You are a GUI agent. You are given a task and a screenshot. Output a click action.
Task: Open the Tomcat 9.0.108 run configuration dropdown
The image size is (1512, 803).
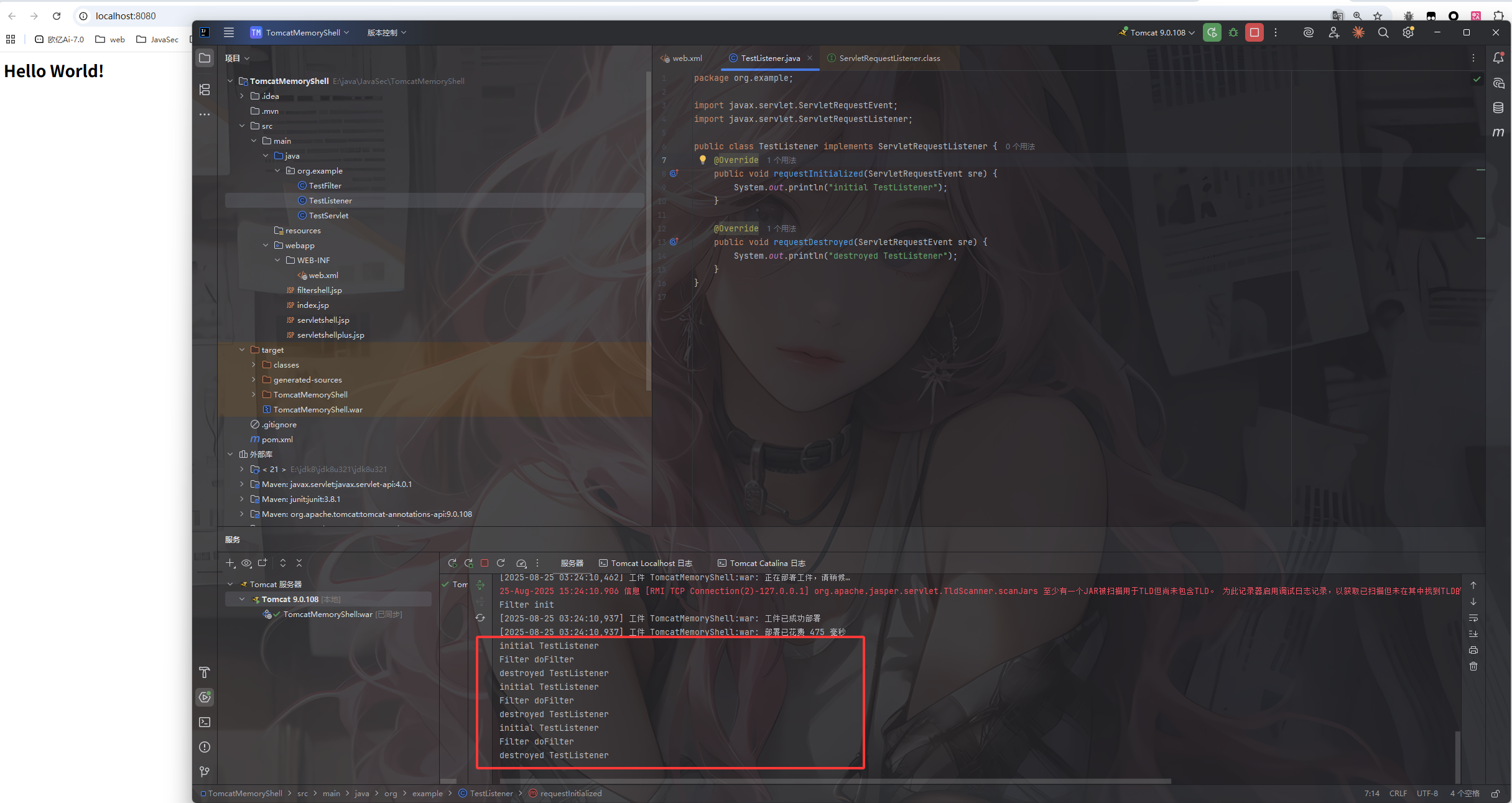coord(1156,32)
